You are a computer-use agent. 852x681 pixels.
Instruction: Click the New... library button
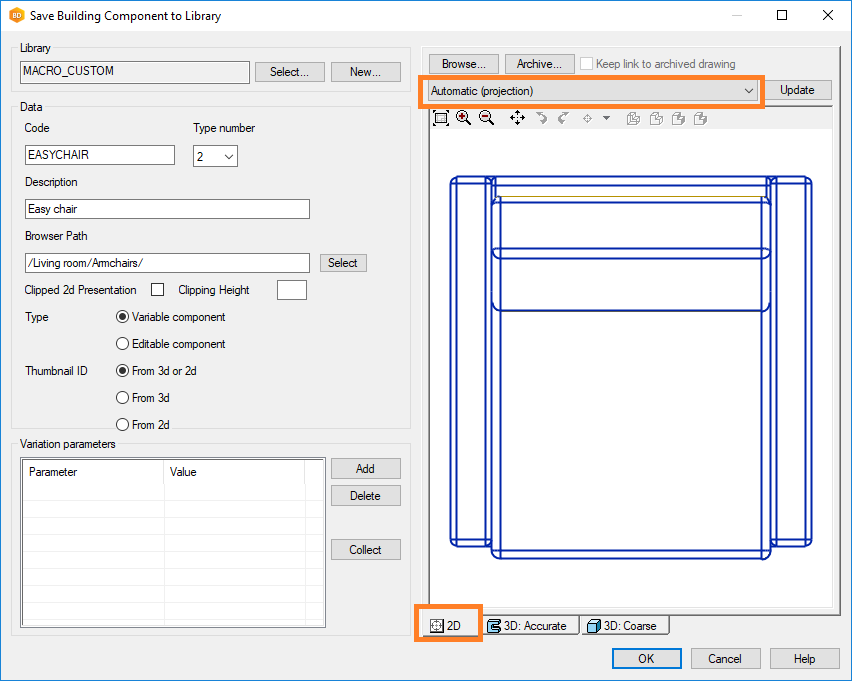(365, 72)
